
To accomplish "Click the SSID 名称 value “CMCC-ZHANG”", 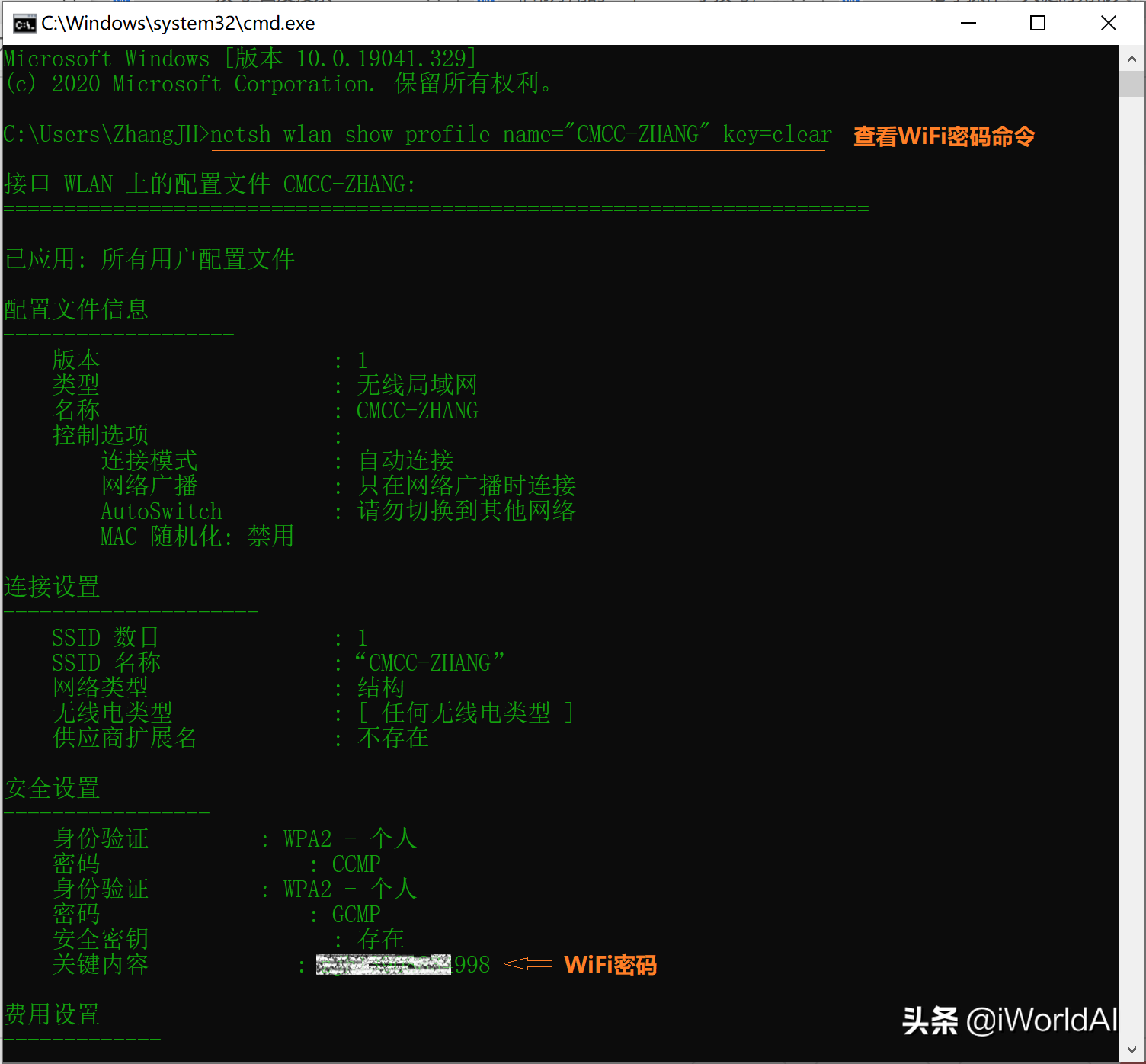I will point(430,663).
